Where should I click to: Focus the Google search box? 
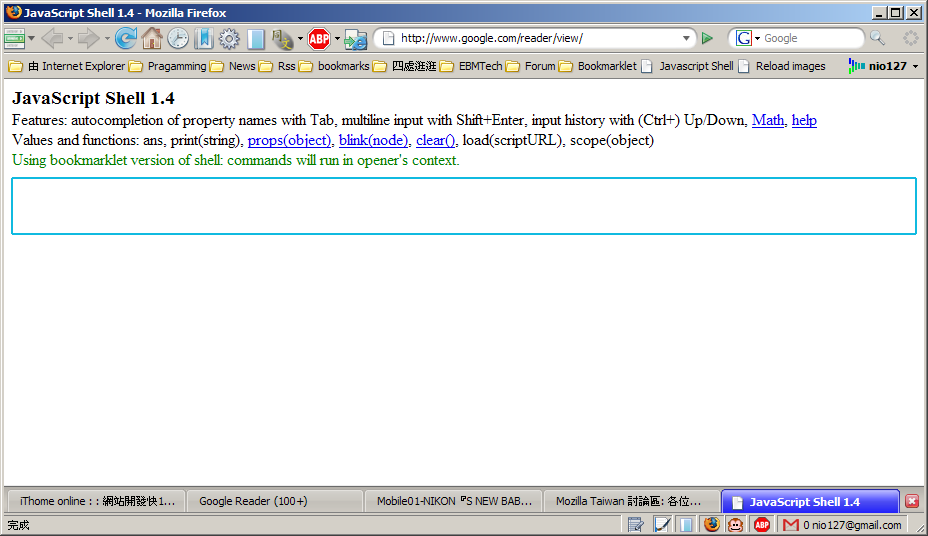click(811, 38)
